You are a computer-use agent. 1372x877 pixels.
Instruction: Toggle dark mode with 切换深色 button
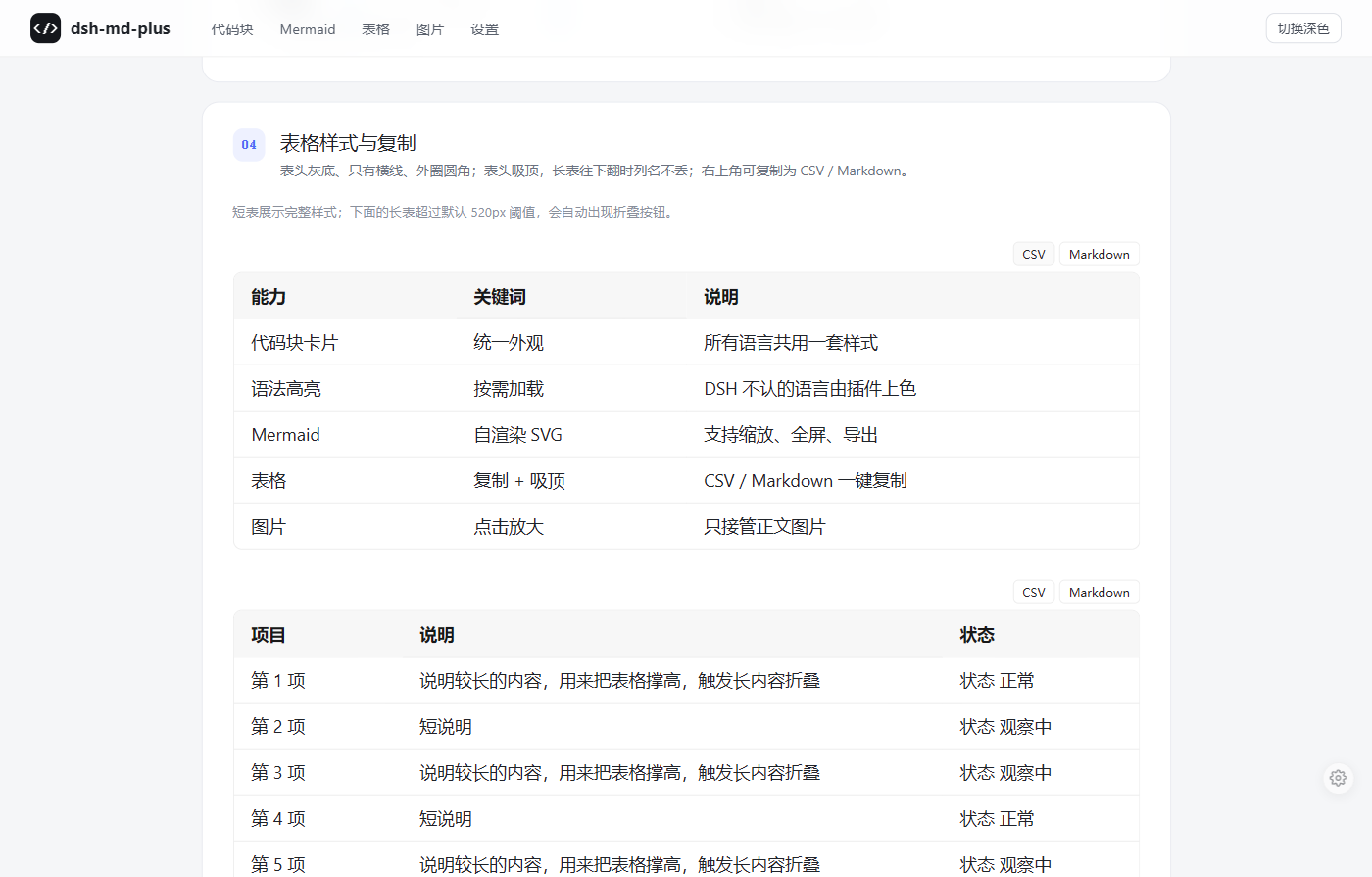(1303, 28)
